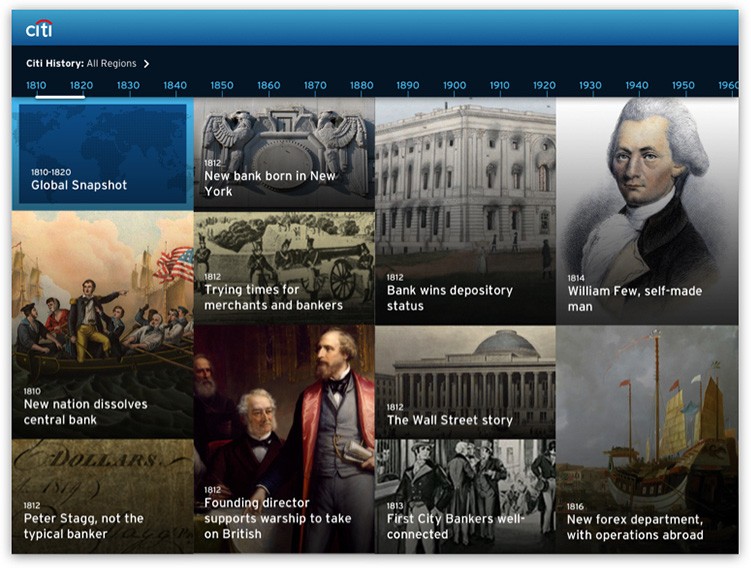Screen dimensions: 751x568
Task: Open The Wall Street story tile
Action: 465,382
